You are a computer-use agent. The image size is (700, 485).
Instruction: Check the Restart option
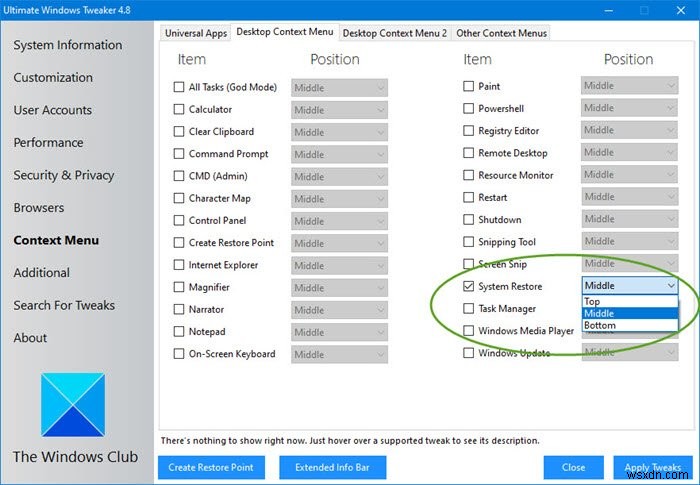point(468,197)
